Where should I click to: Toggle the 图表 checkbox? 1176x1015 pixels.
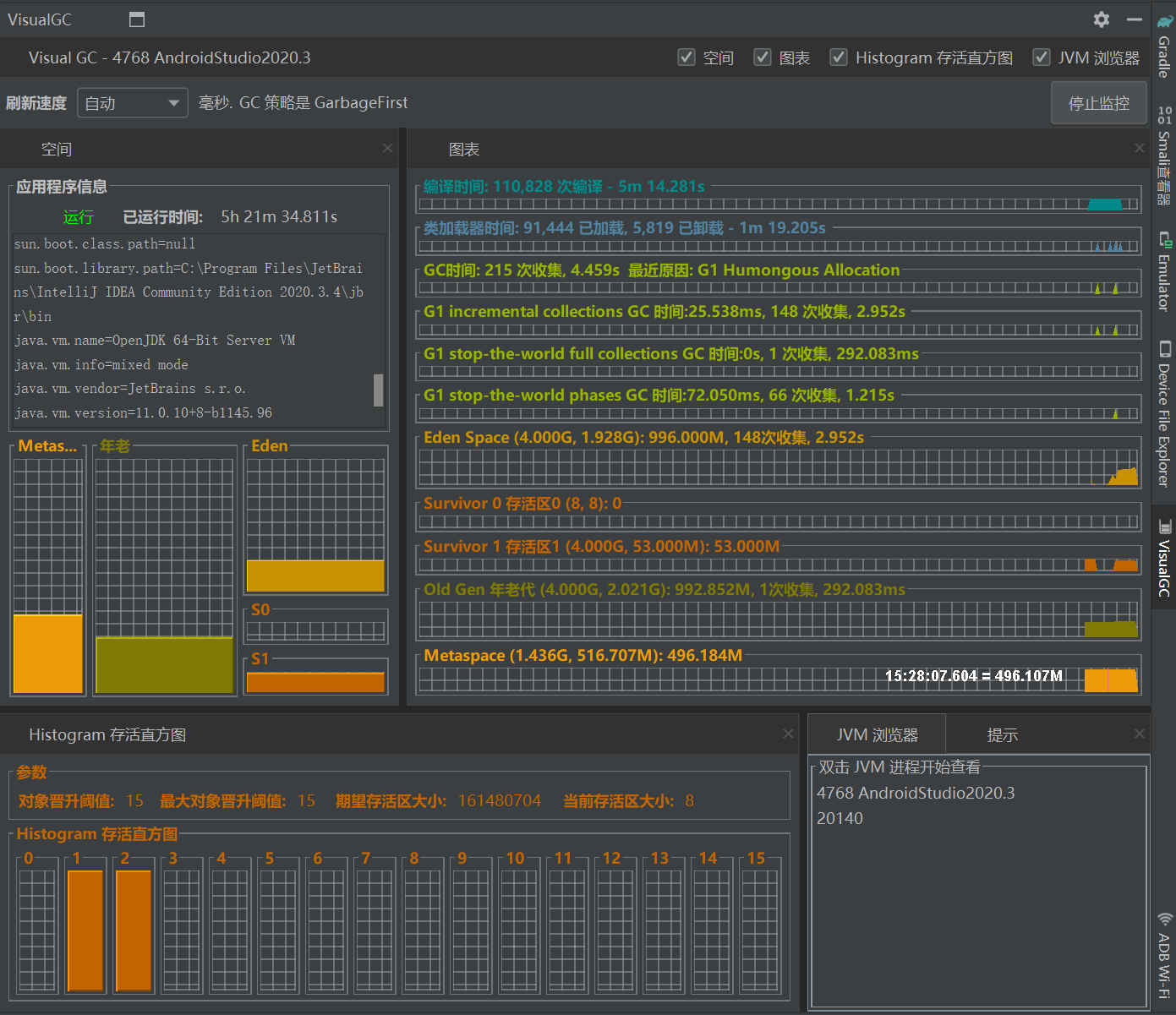click(x=763, y=57)
